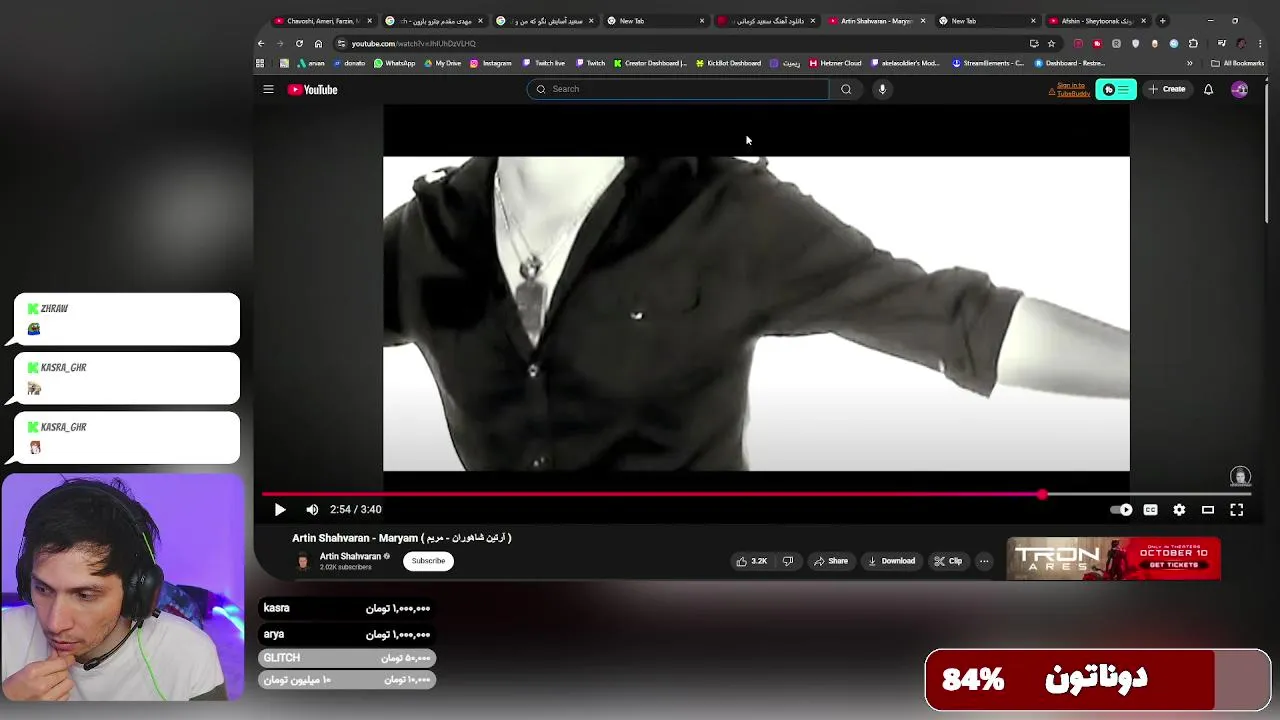Open the Hetzner Cloud bookmark
The image size is (1280, 720).
pyautogui.click(x=835, y=63)
